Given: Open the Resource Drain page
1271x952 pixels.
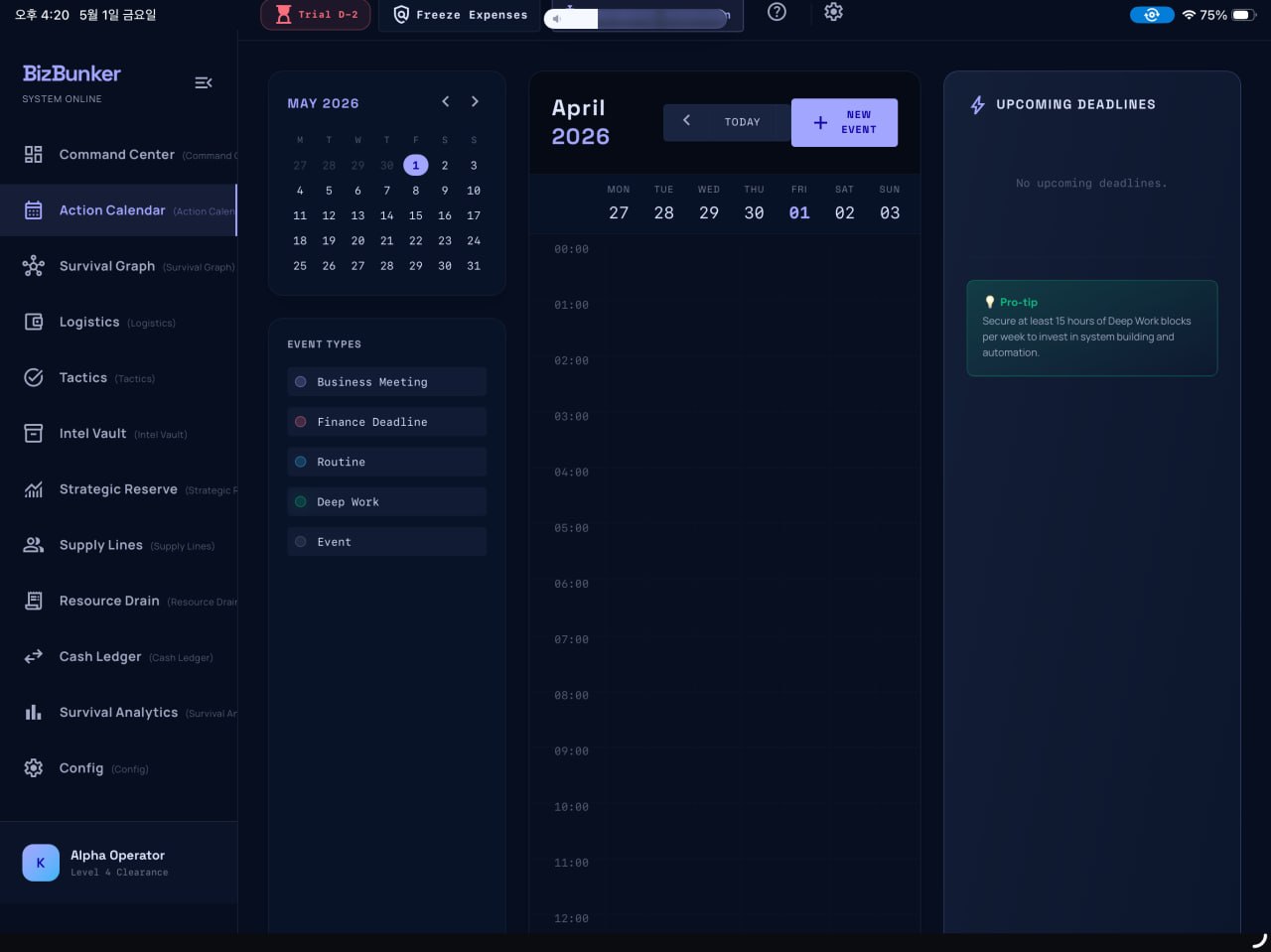Looking at the screenshot, I should tap(118, 601).
